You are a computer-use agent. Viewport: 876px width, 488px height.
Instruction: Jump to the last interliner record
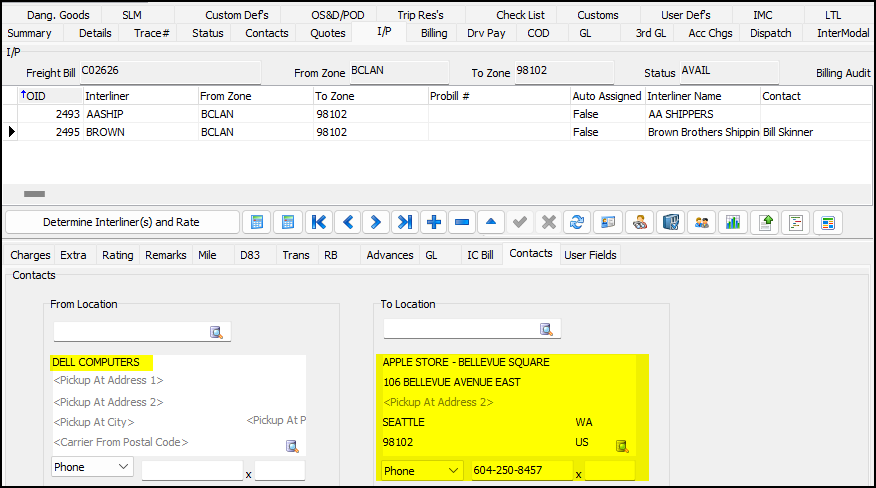coord(404,222)
